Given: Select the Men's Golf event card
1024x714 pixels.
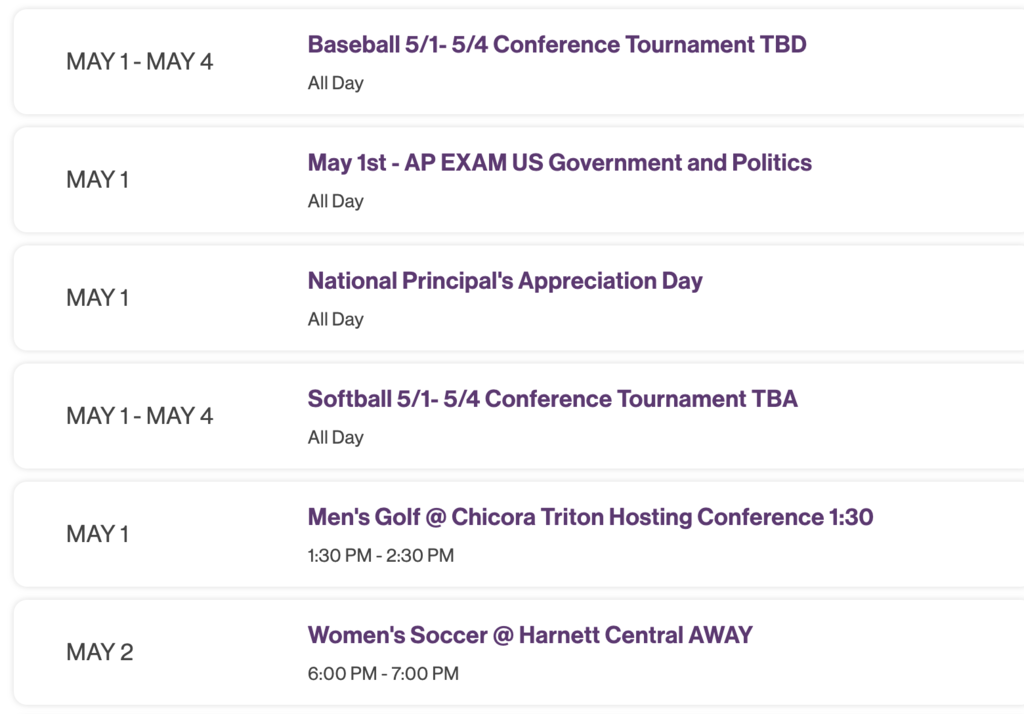Looking at the screenshot, I should (x=512, y=534).
